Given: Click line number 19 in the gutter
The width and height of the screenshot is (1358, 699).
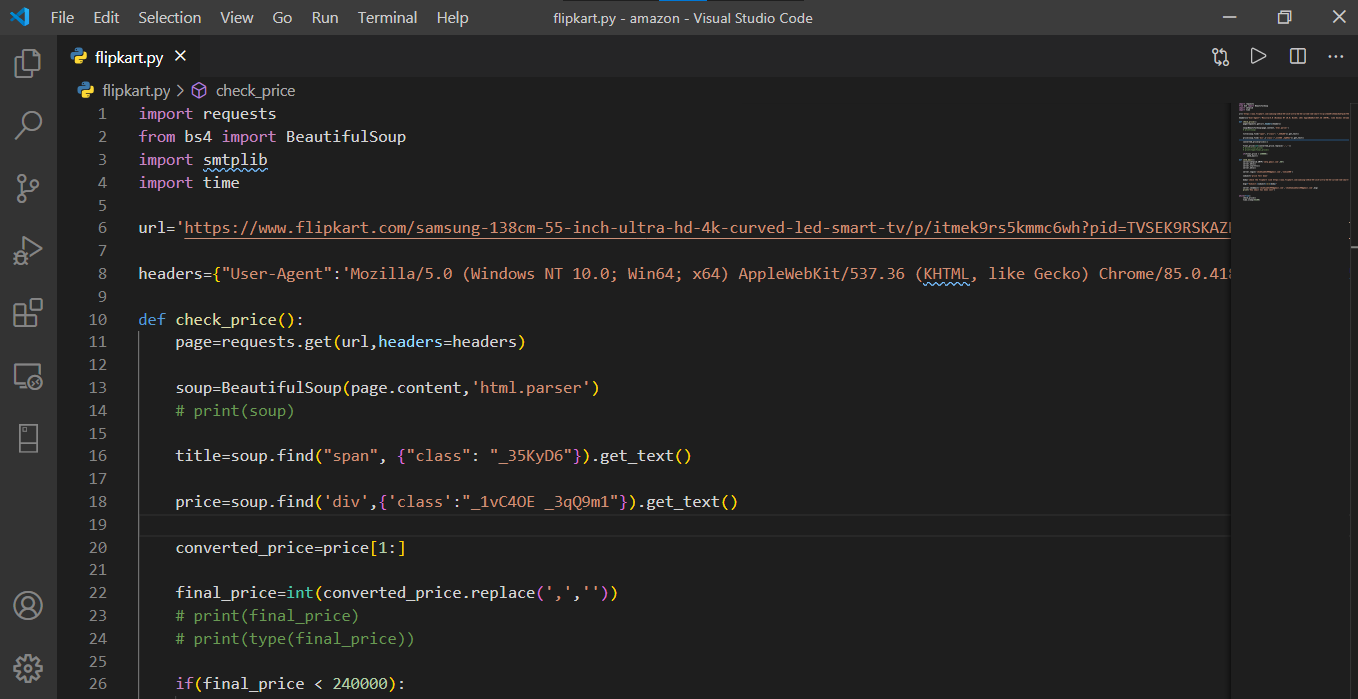Looking at the screenshot, I should click(97, 525).
